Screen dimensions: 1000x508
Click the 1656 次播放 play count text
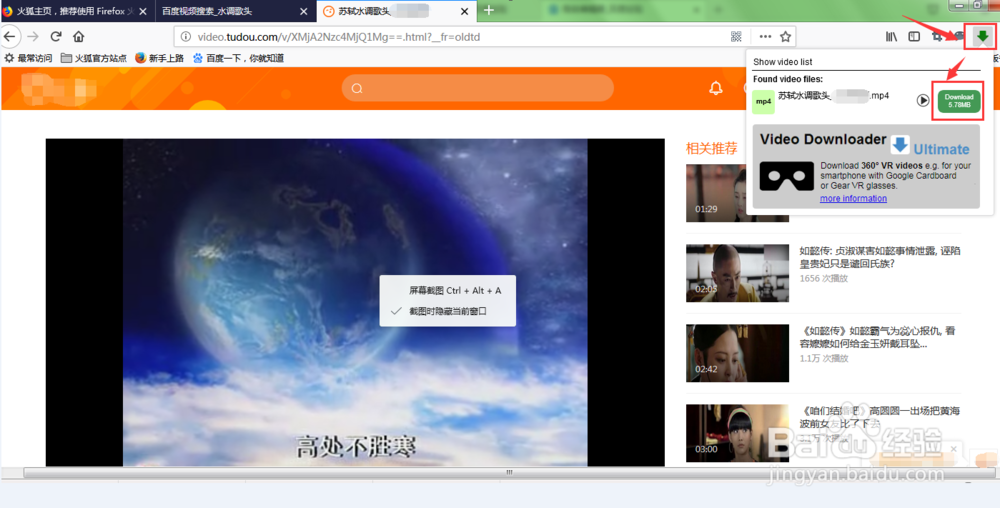[824, 279]
